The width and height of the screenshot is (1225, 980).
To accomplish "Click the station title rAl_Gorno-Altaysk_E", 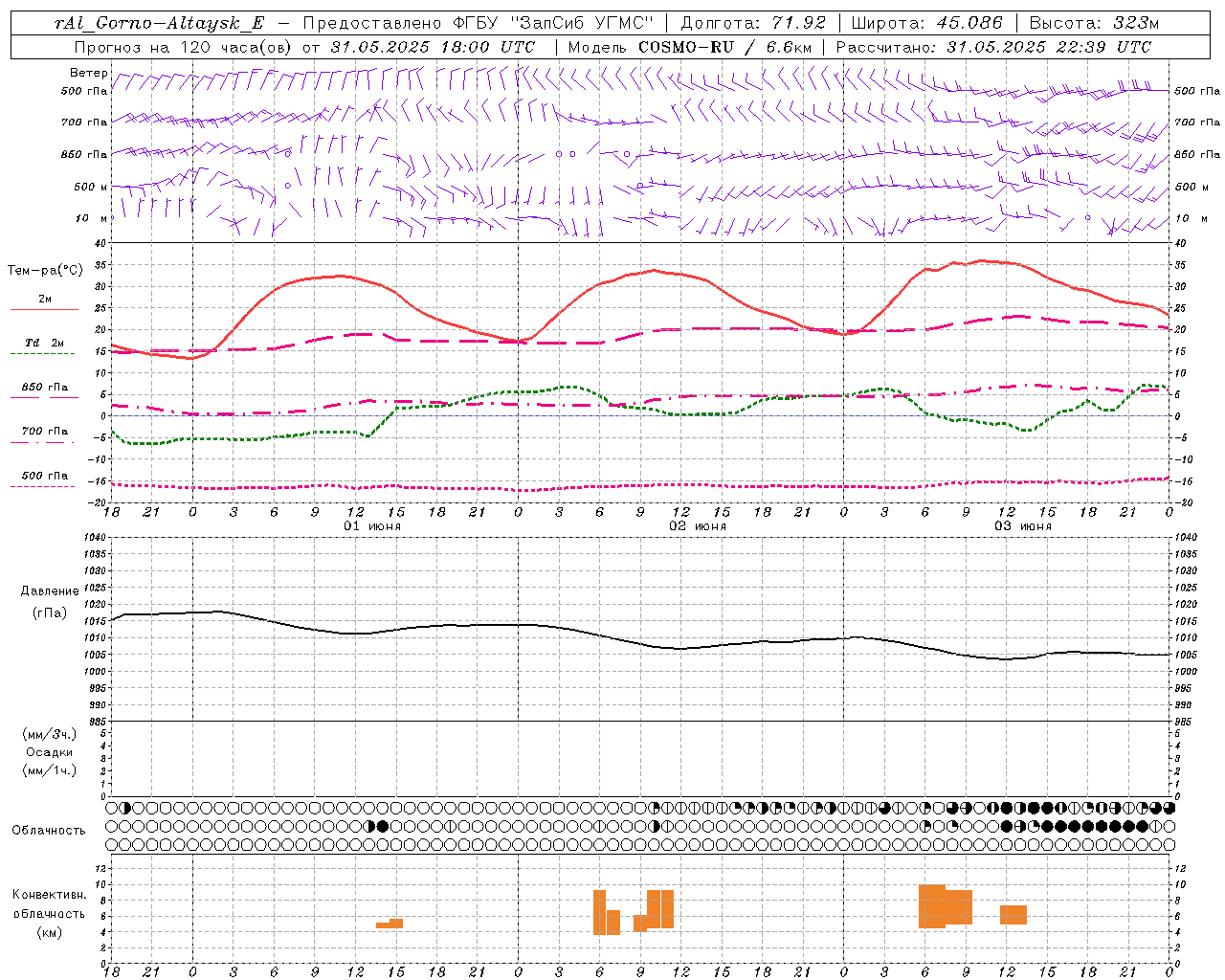I will point(159,24).
